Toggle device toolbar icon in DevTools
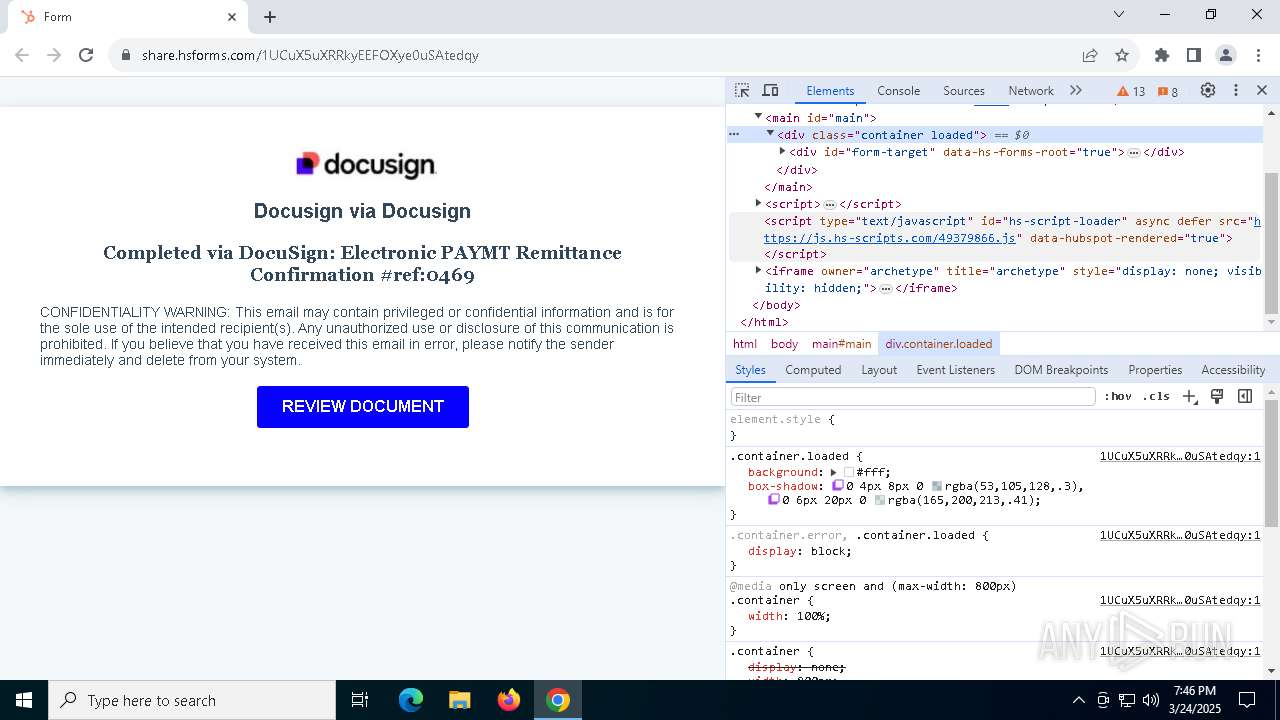 click(x=770, y=90)
